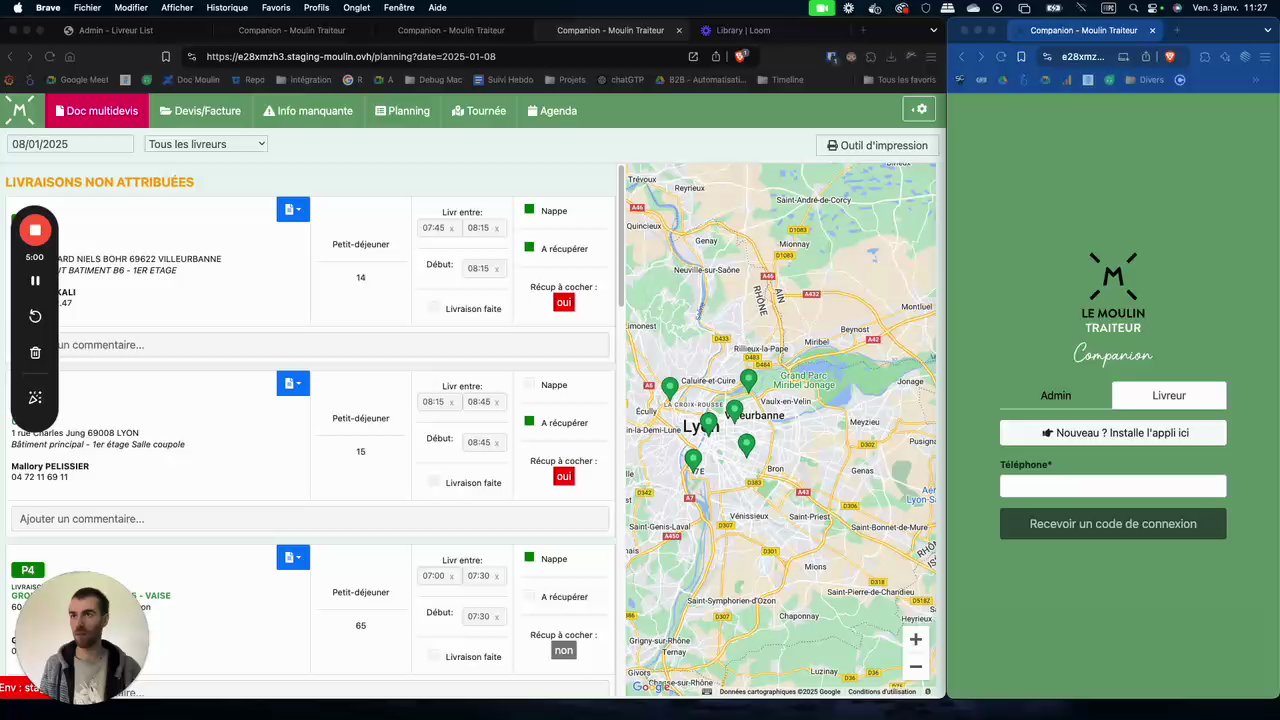
Task: Select the map marker near Caluire-et-Cuire
Action: point(670,389)
